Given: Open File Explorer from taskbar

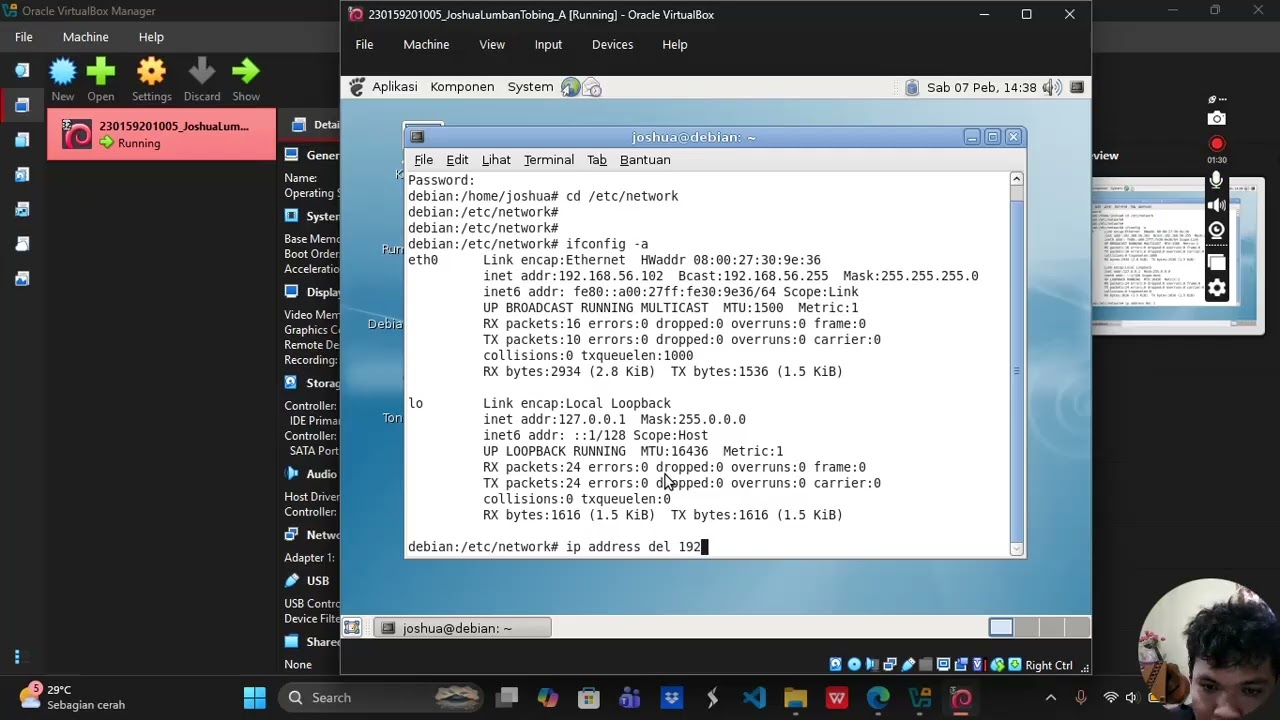Looking at the screenshot, I should 795,698.
